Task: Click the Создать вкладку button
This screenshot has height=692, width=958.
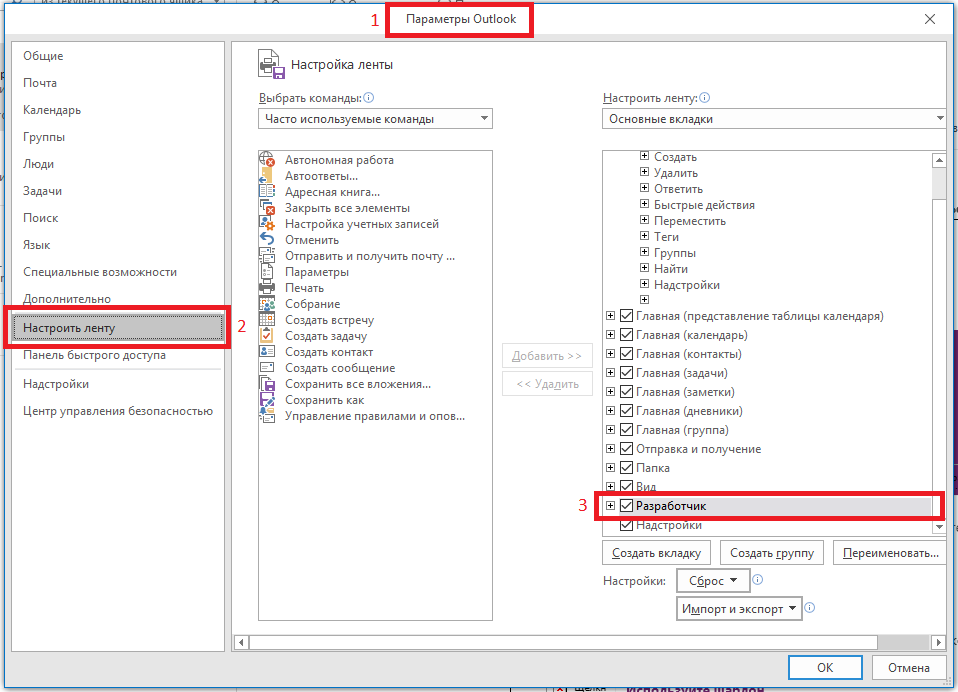Action: 656,553
